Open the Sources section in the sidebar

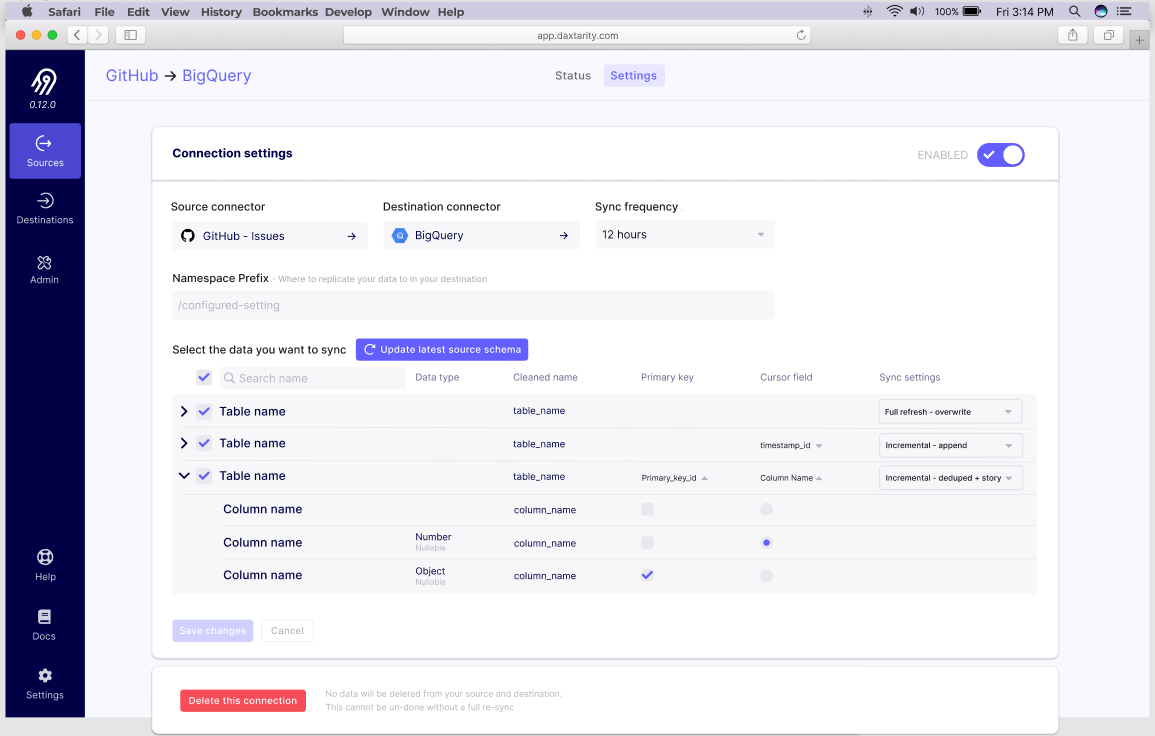tap(44, 151)
